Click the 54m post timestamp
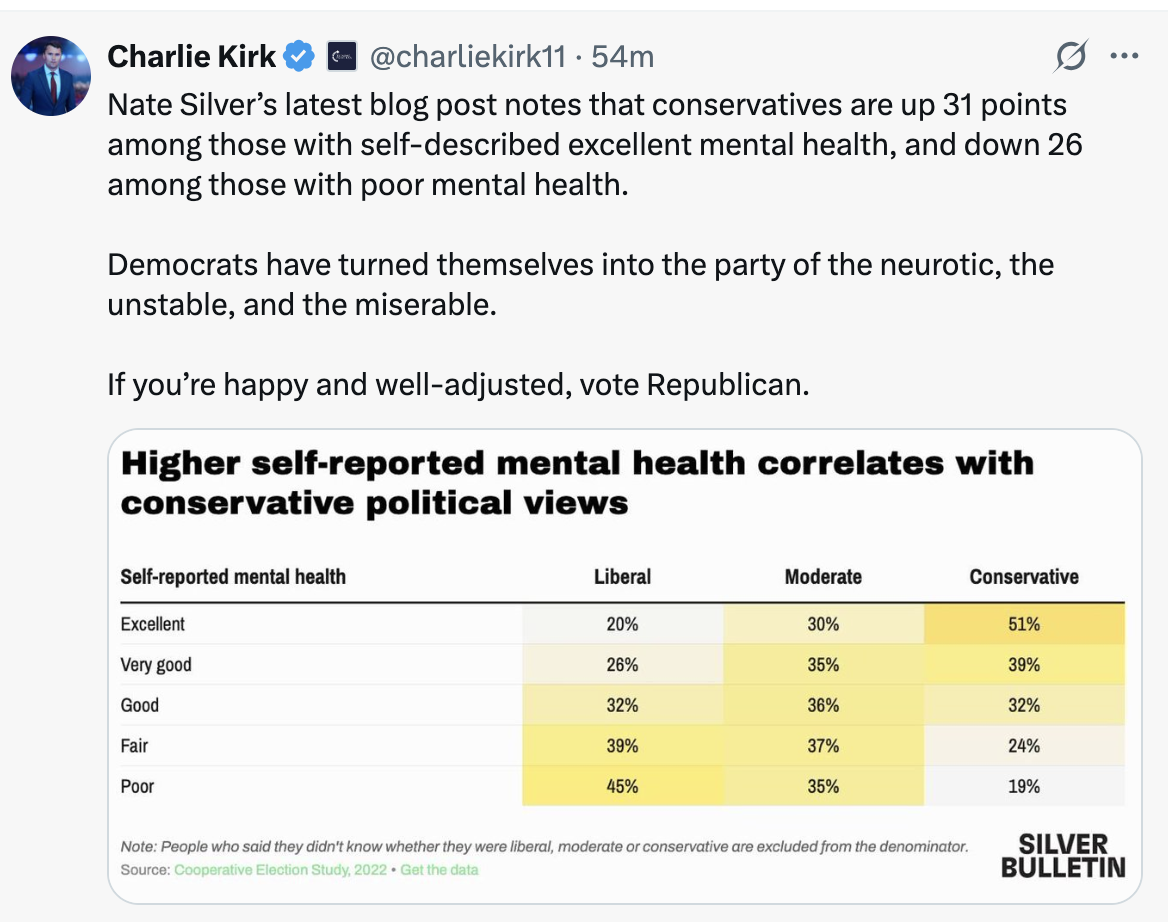Image resolution: width=1168 pixels, height=922 pixels. pyautogui.click(x=623, y=57)
